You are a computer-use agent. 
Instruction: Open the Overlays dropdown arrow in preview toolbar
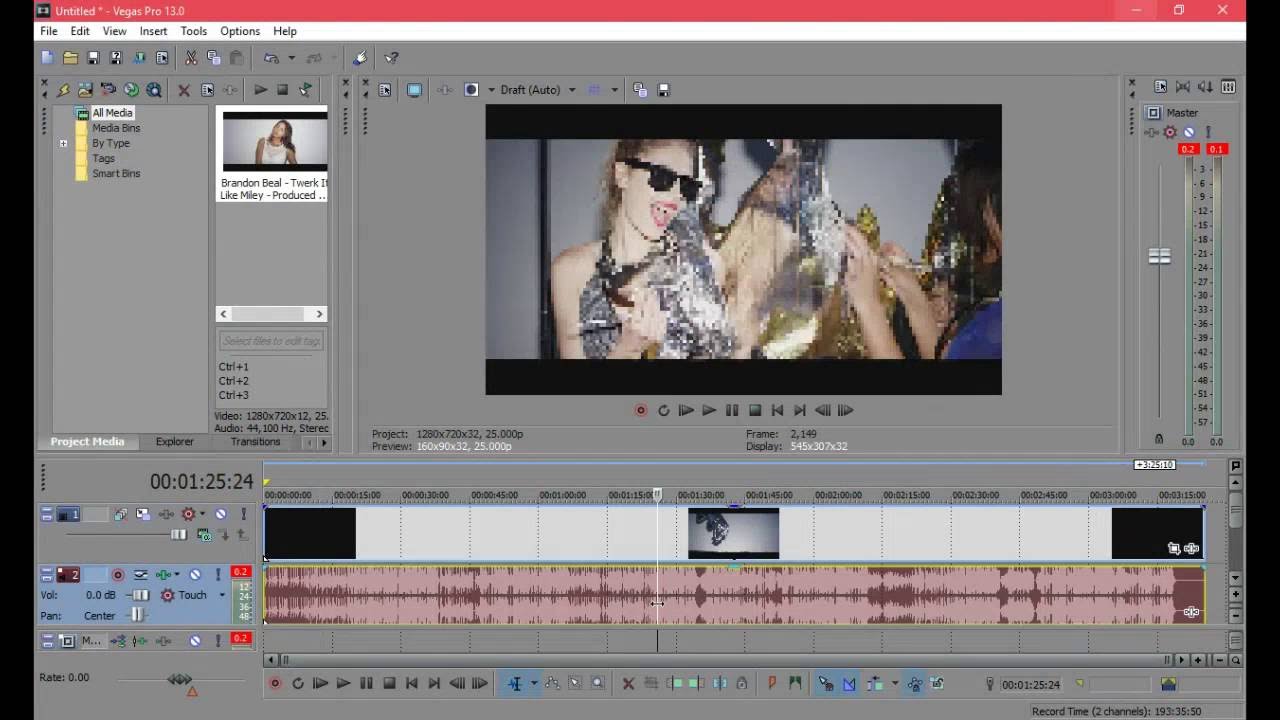[614, 90]
